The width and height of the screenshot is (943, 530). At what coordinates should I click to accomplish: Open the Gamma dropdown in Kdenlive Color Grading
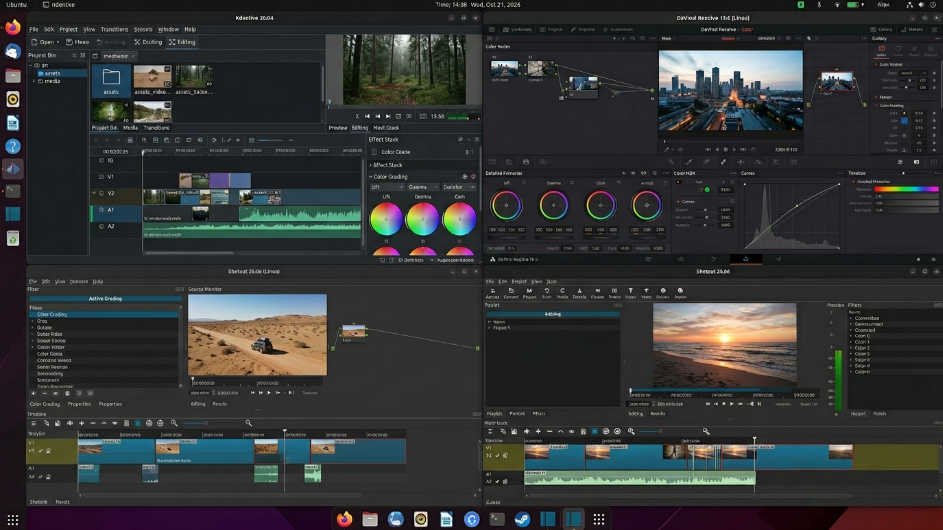(423, 187)
